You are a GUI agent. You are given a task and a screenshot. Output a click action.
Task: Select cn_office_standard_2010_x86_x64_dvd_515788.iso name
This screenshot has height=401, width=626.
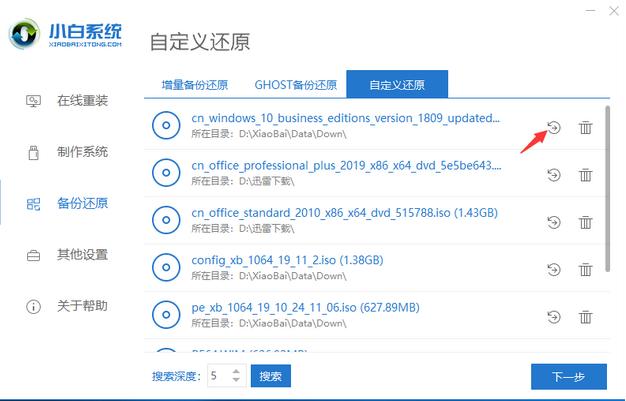[345, 213]
